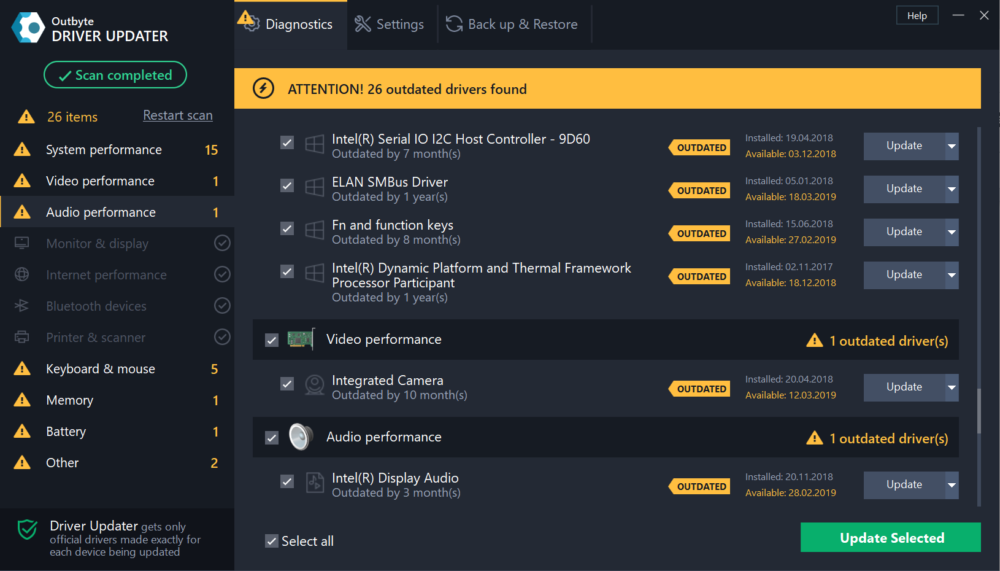Open the Back up & Restore tab
The image size is (1000, 571).
513,24
